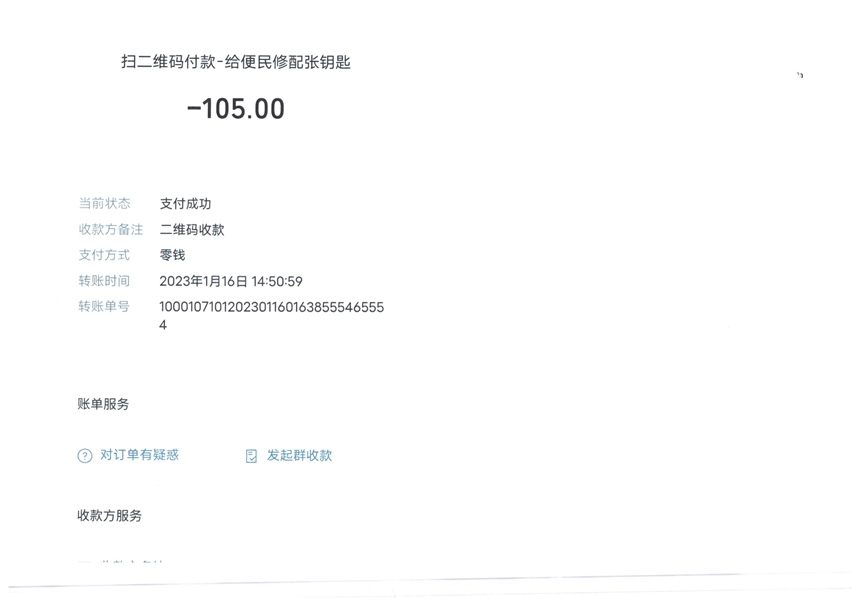Select the 转账单号 label
The image size is (860, 606).
(104, 306)
